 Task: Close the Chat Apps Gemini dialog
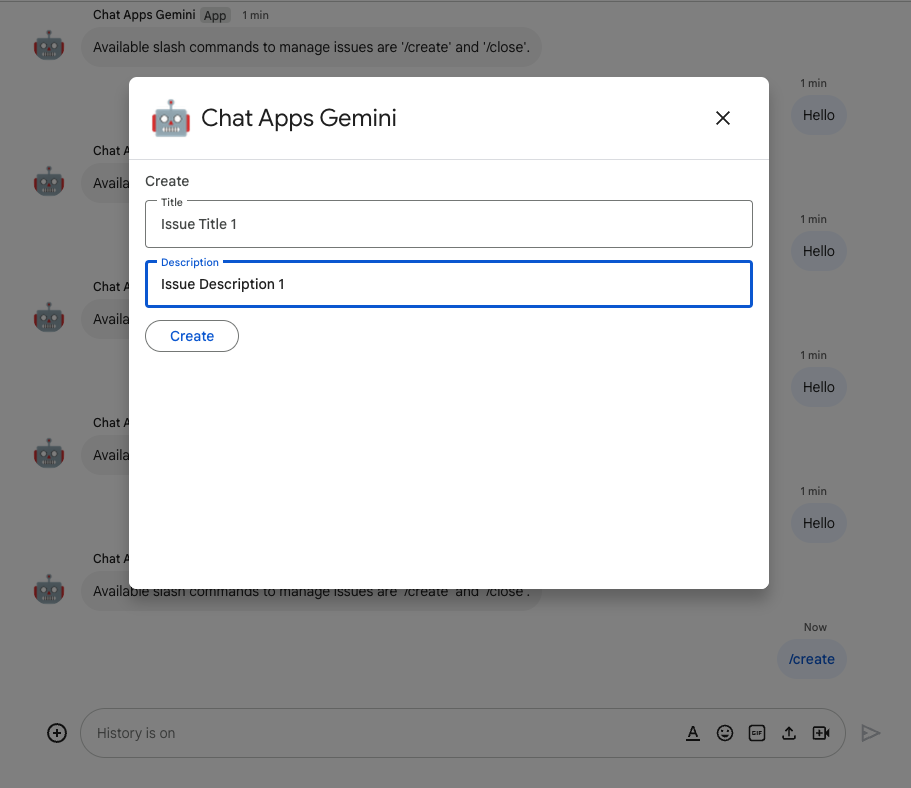[723, 118]
